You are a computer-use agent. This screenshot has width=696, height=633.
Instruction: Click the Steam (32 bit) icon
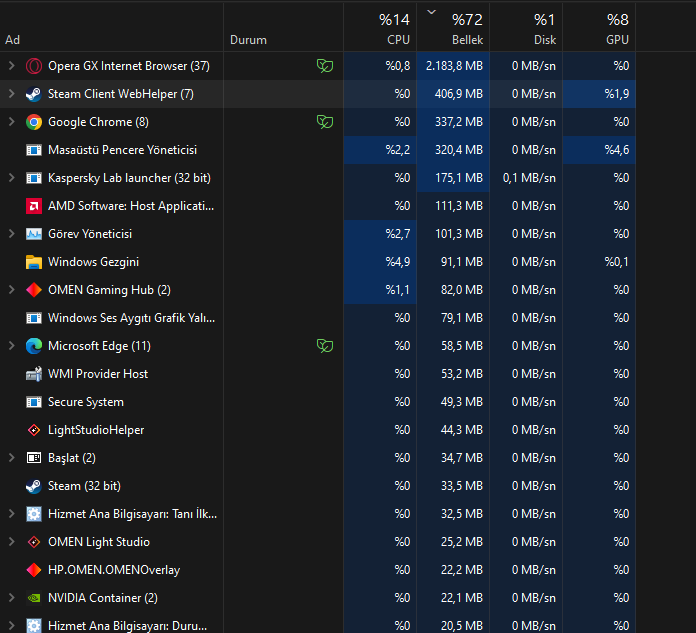click(34, 486)
